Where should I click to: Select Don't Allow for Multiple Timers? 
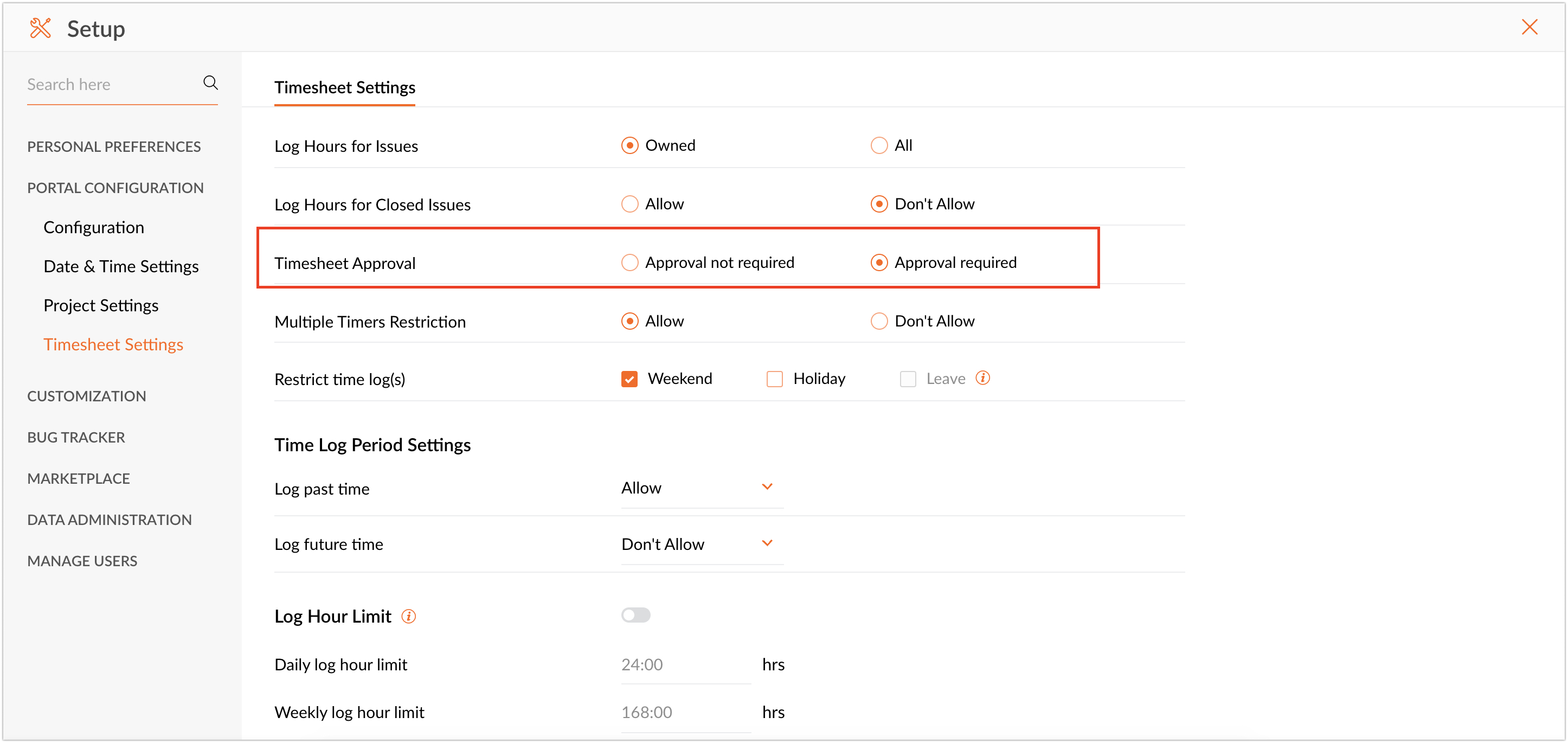tap(878, 321)
